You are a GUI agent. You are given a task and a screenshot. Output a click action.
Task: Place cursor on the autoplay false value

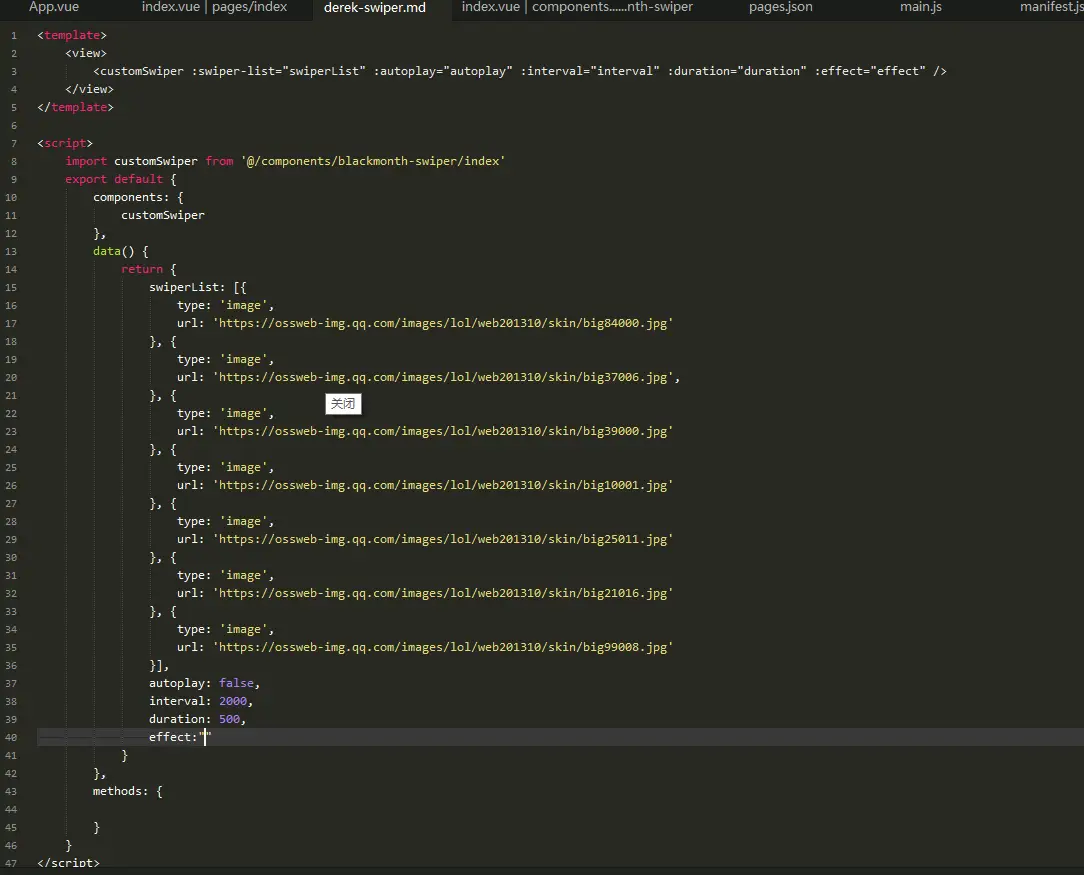tap(236, 683)
